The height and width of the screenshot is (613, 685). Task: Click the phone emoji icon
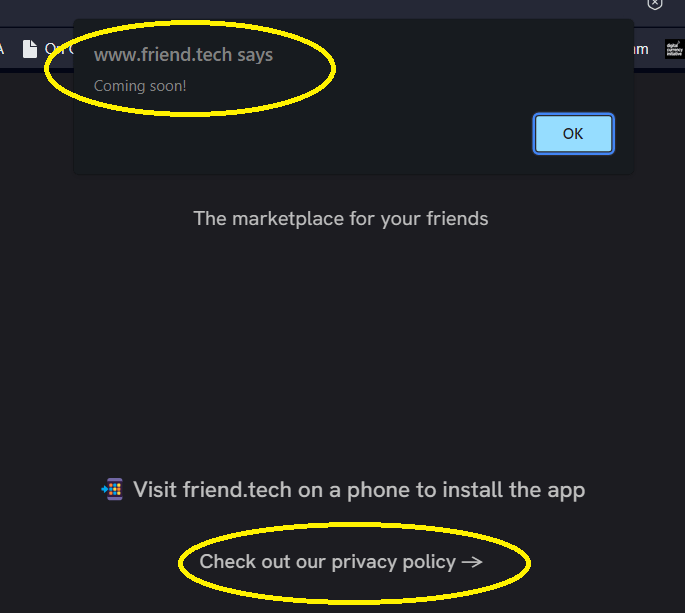click(112, 489)
